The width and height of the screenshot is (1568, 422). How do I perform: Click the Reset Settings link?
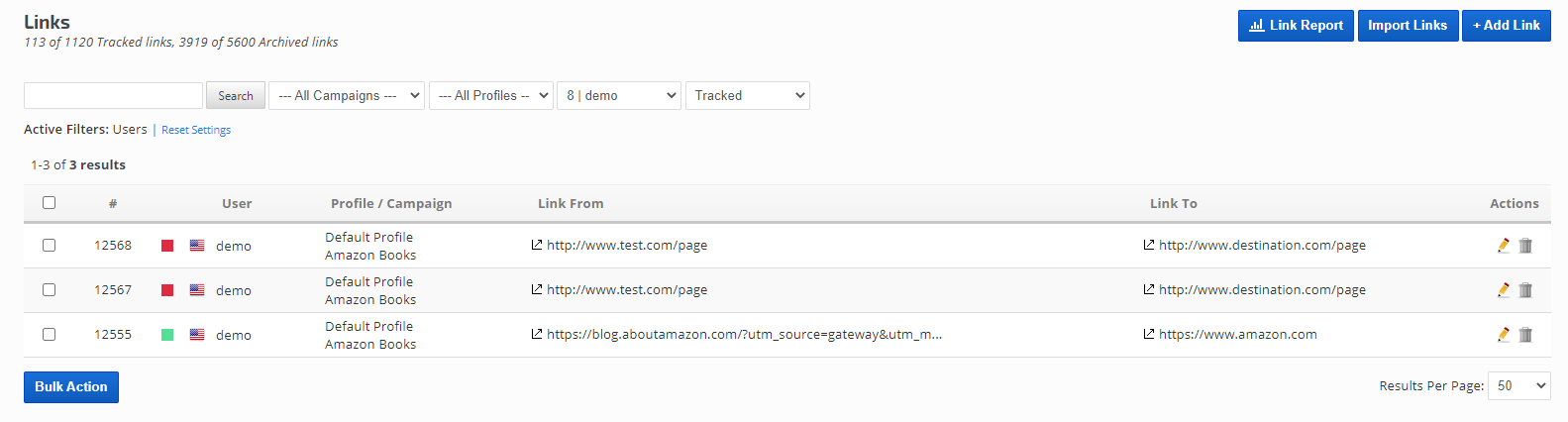point(196,130)
